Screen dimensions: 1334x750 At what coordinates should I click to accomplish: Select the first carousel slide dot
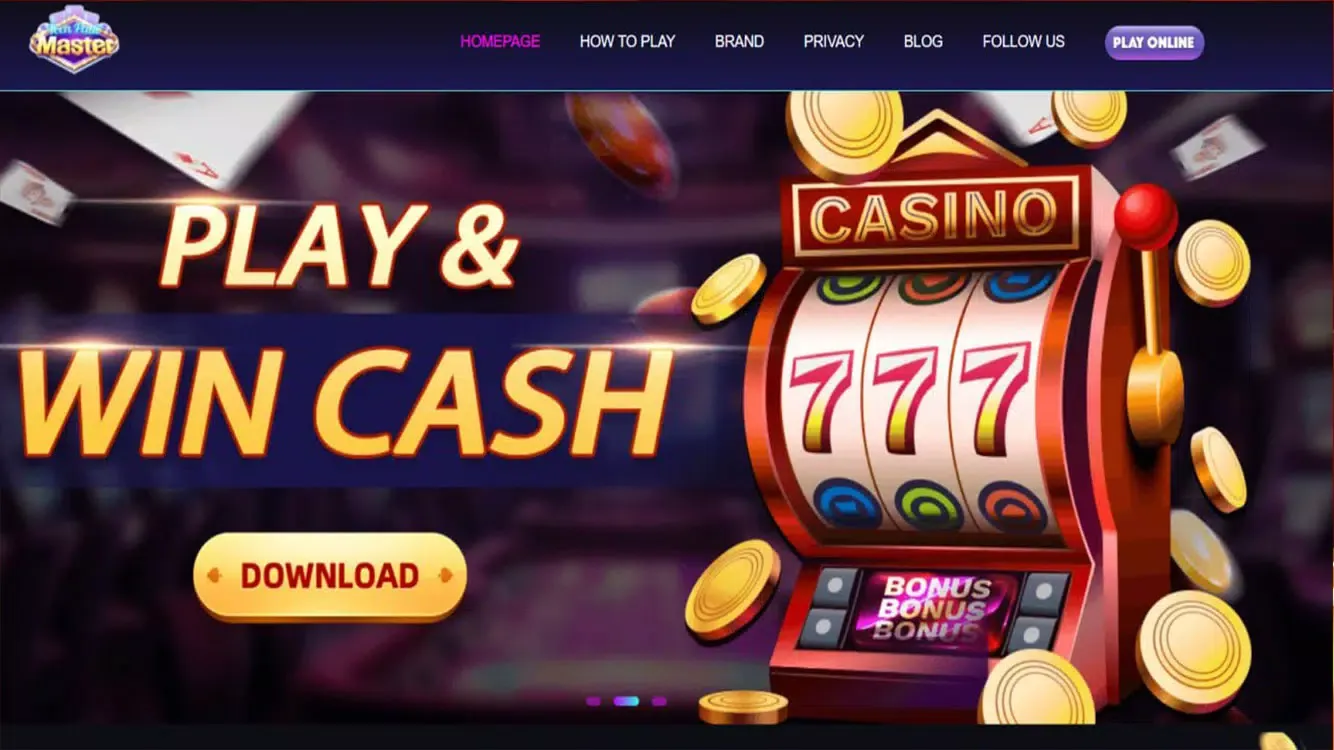point(593,701)
